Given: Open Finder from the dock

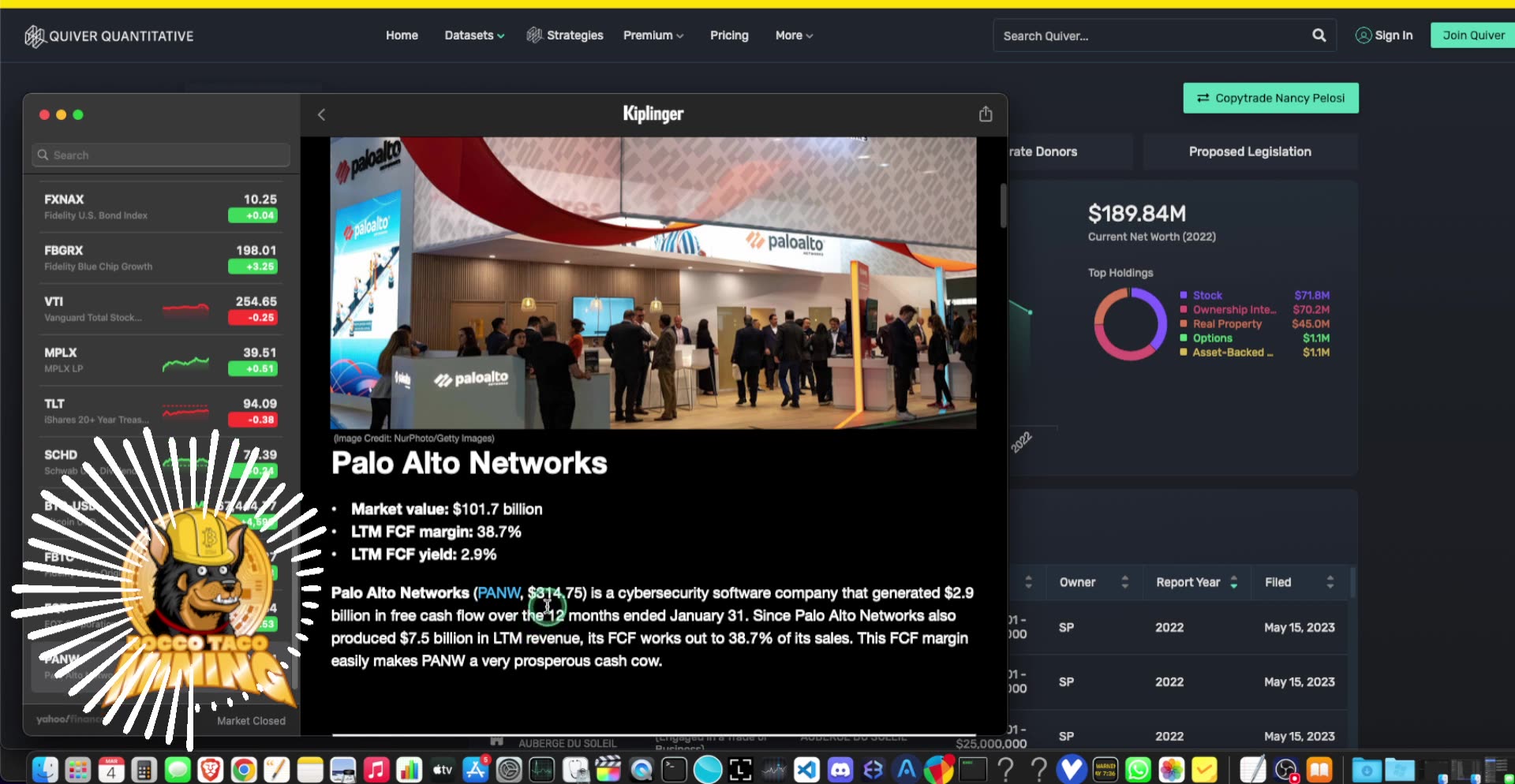Looking at the screenshot, I should 45,768.
